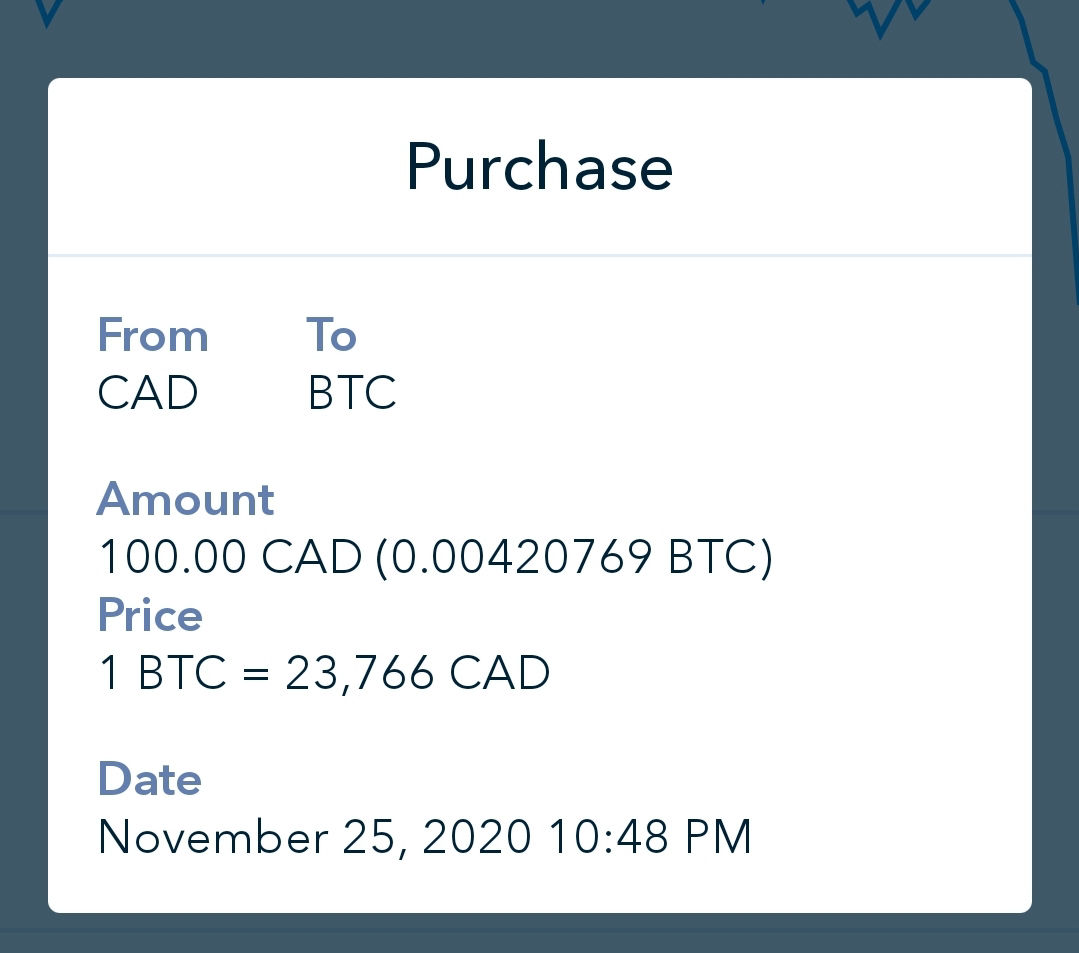1079x953 pixels.
Task: Select the From label
Action: (152, 335)
